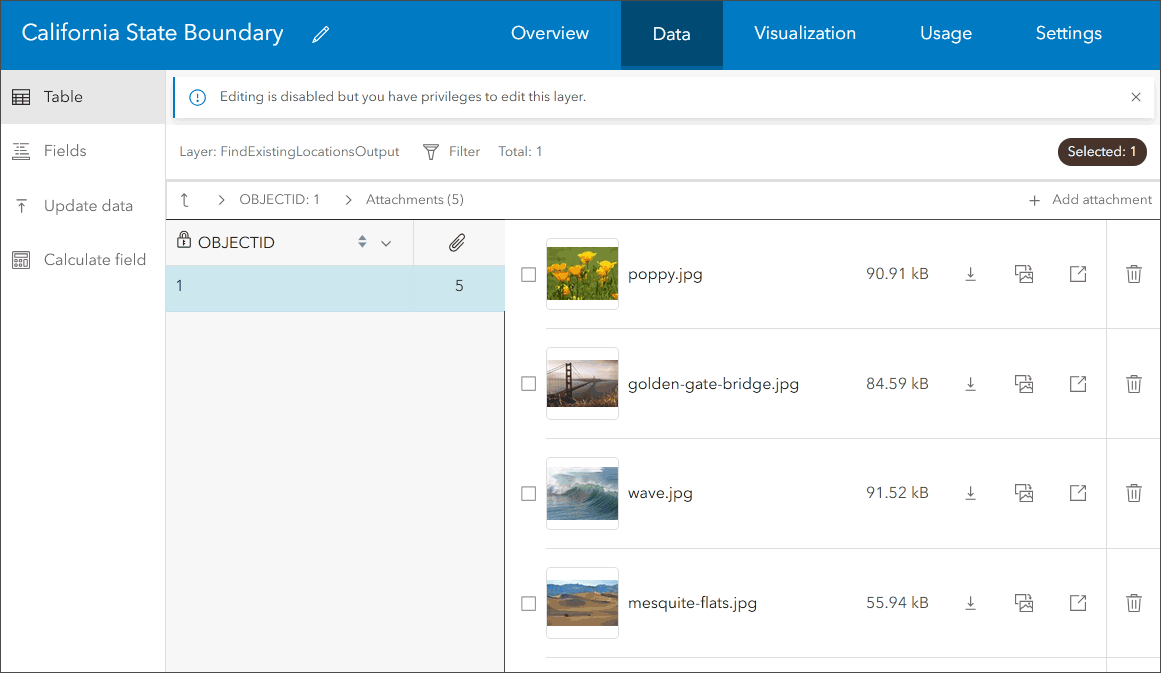Screen dimensions: 1161x673
Task: Click the edit title pencil icon
Action: [320, 34]
